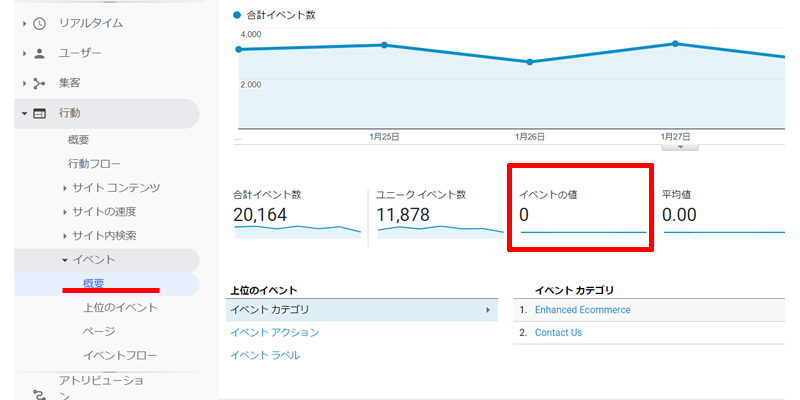Click the 平均値 metric 0.00

click(679, 215)
